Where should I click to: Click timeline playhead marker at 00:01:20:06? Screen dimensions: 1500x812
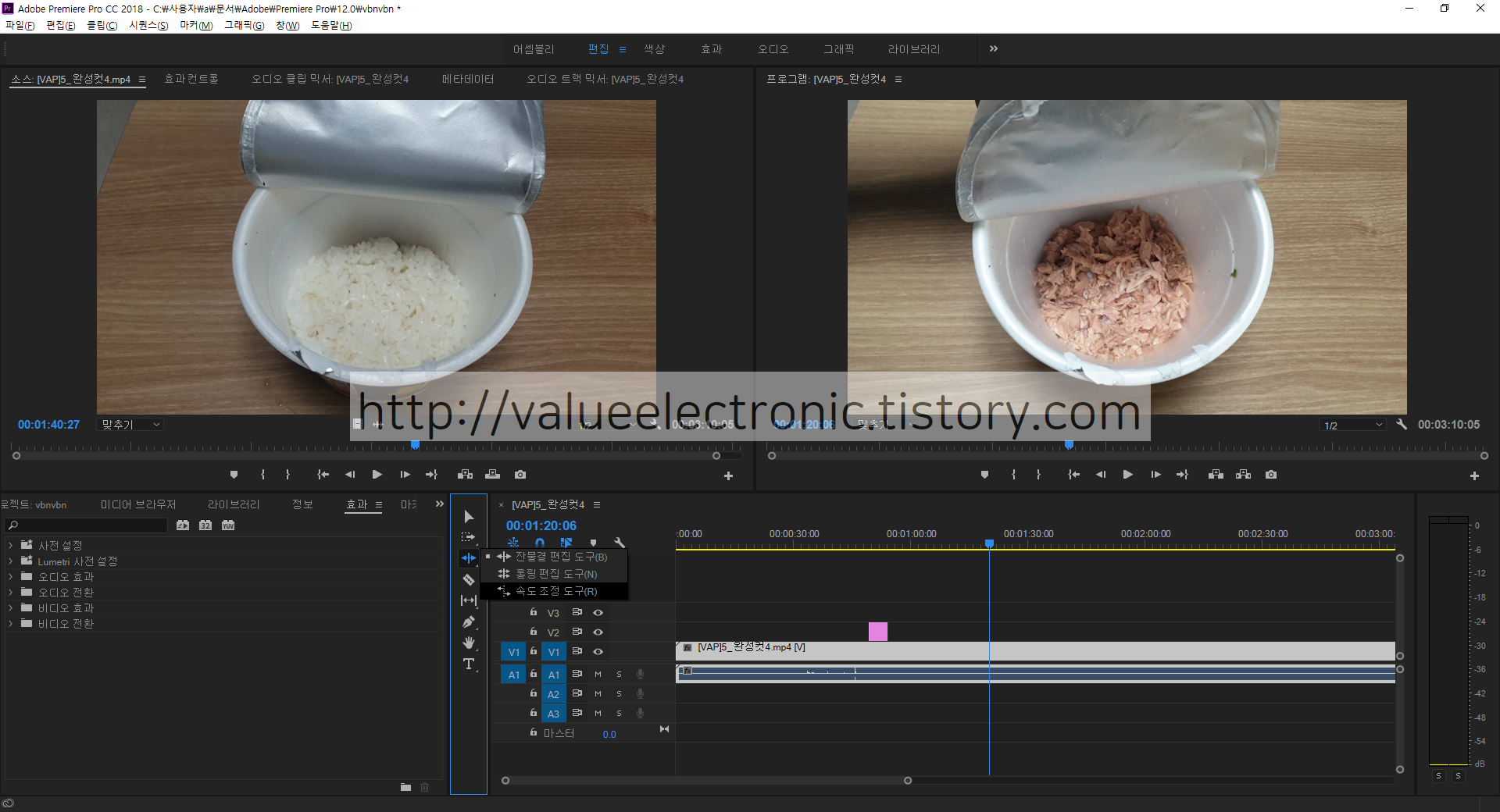(989, 543)
